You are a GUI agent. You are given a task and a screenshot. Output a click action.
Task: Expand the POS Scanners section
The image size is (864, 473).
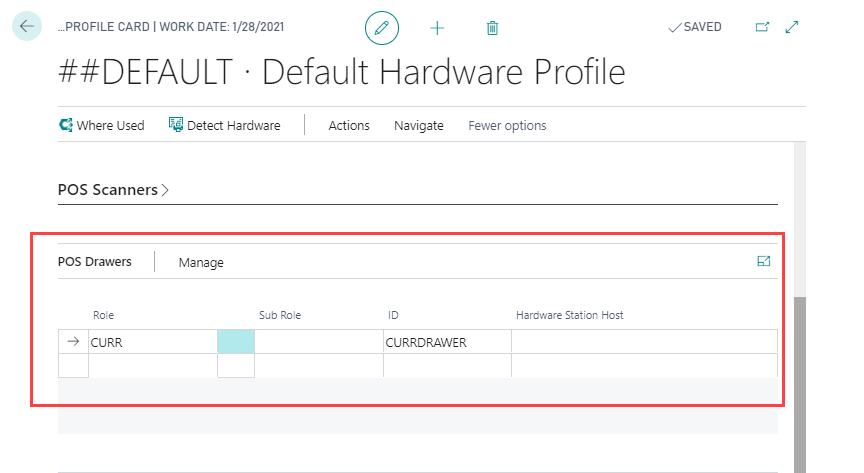[113, 189]
